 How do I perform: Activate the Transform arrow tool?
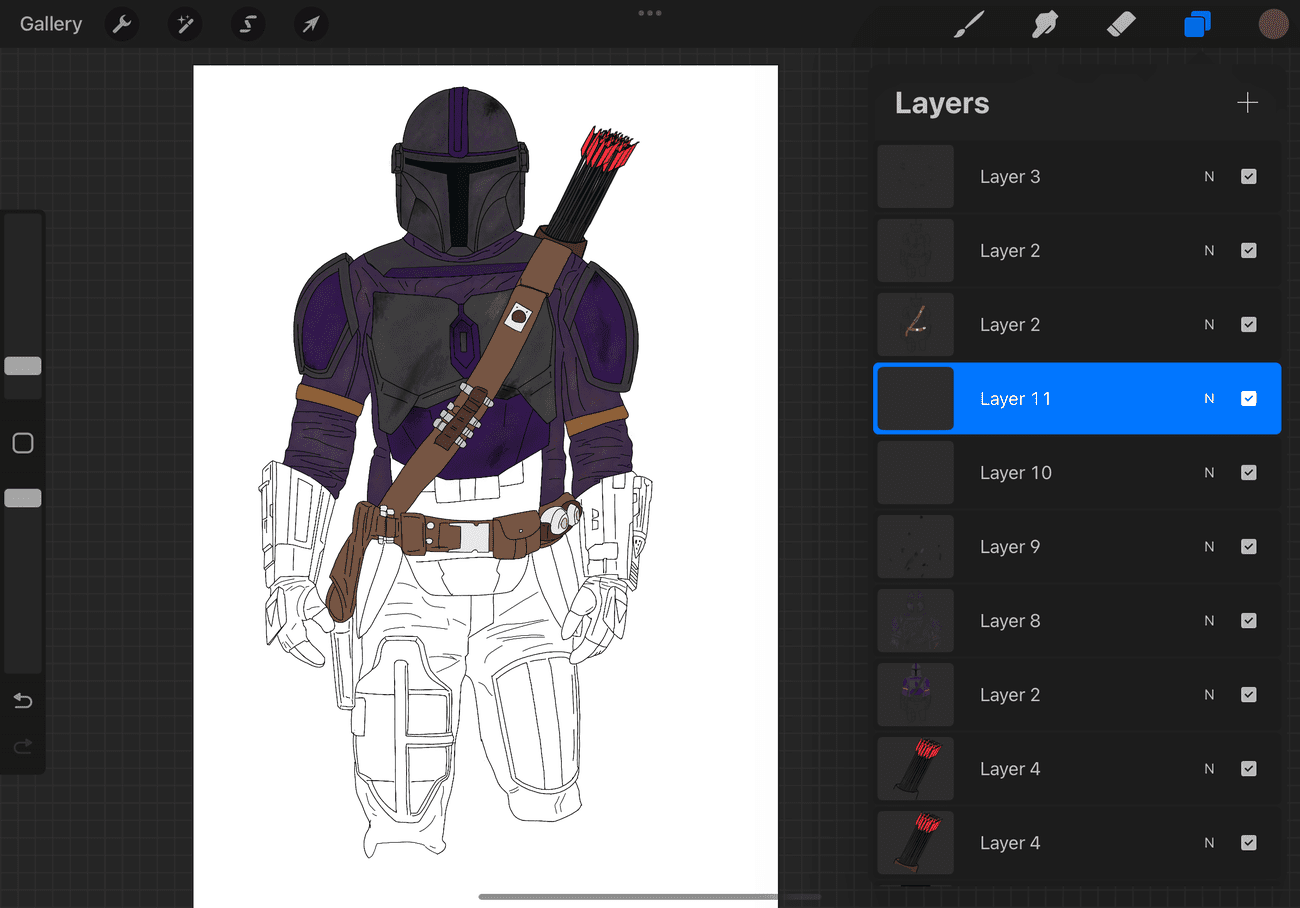pyautogui.click(x=310, y=23)
